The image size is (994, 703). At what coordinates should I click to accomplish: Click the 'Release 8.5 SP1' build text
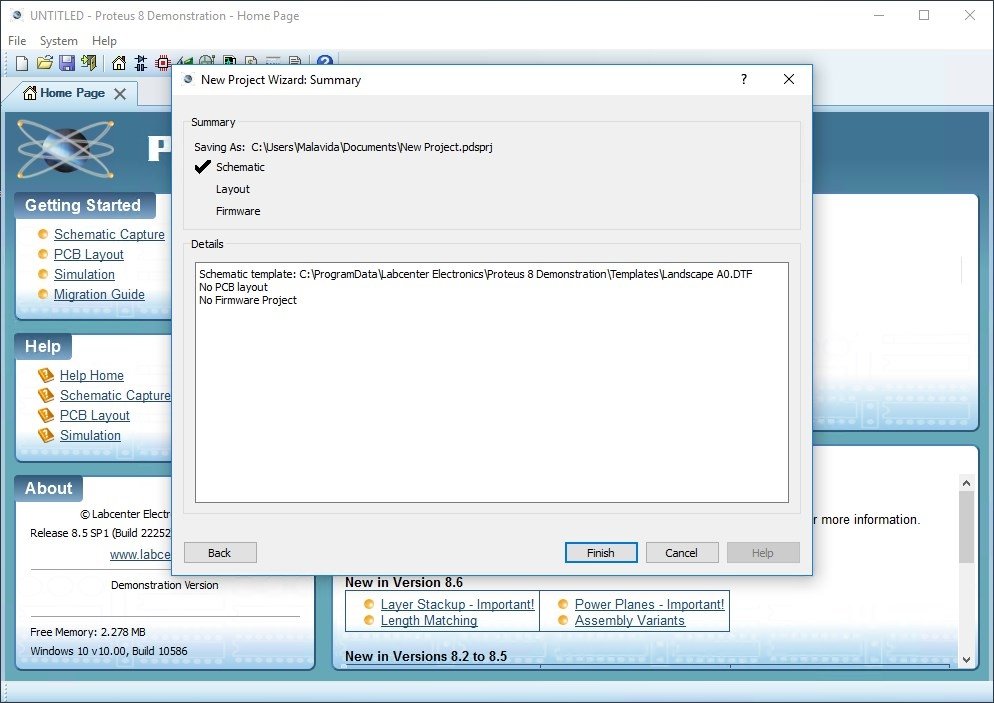coord(101,533)
